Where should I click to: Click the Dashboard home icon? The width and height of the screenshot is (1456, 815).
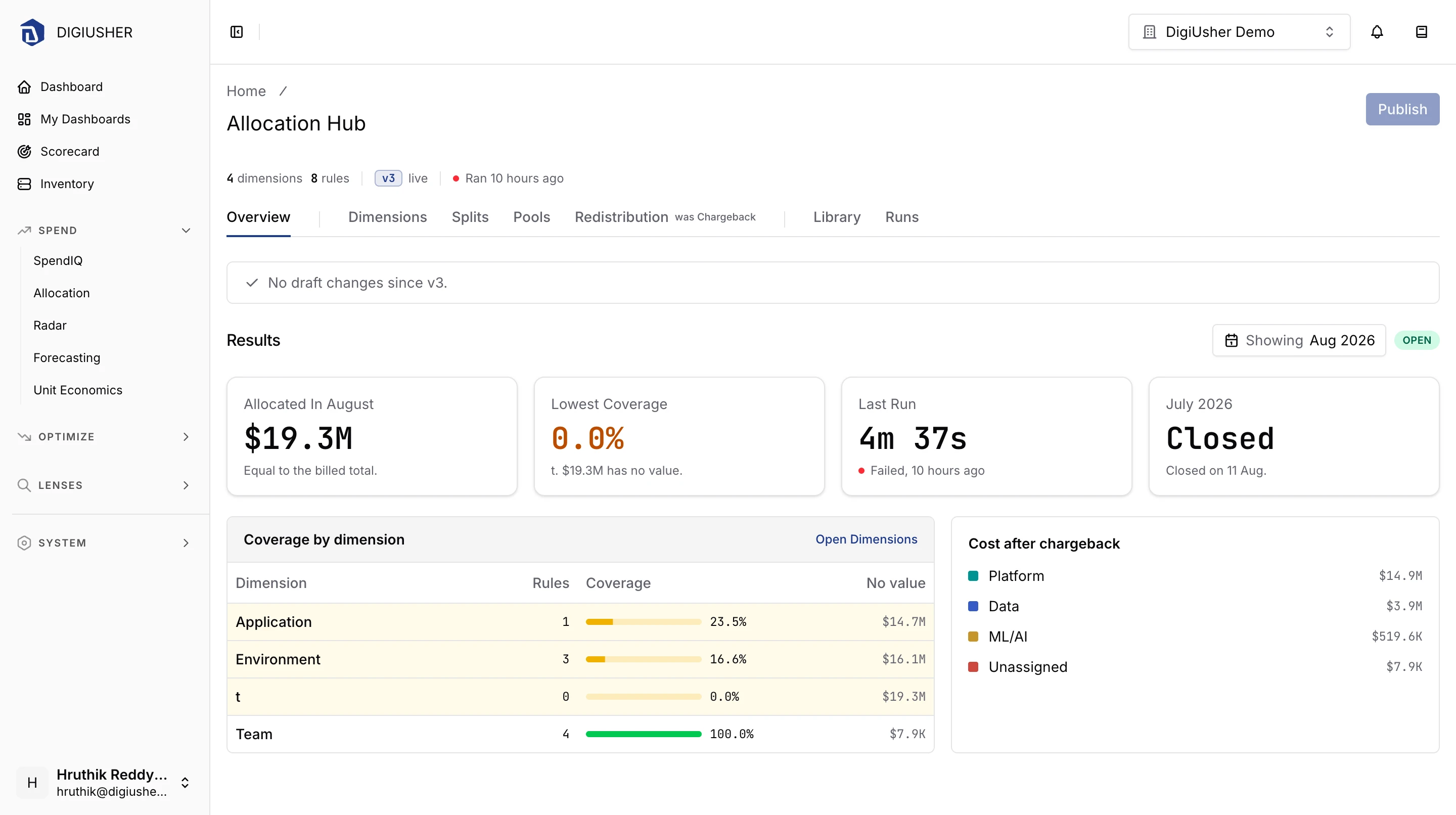tap(24, 87)
